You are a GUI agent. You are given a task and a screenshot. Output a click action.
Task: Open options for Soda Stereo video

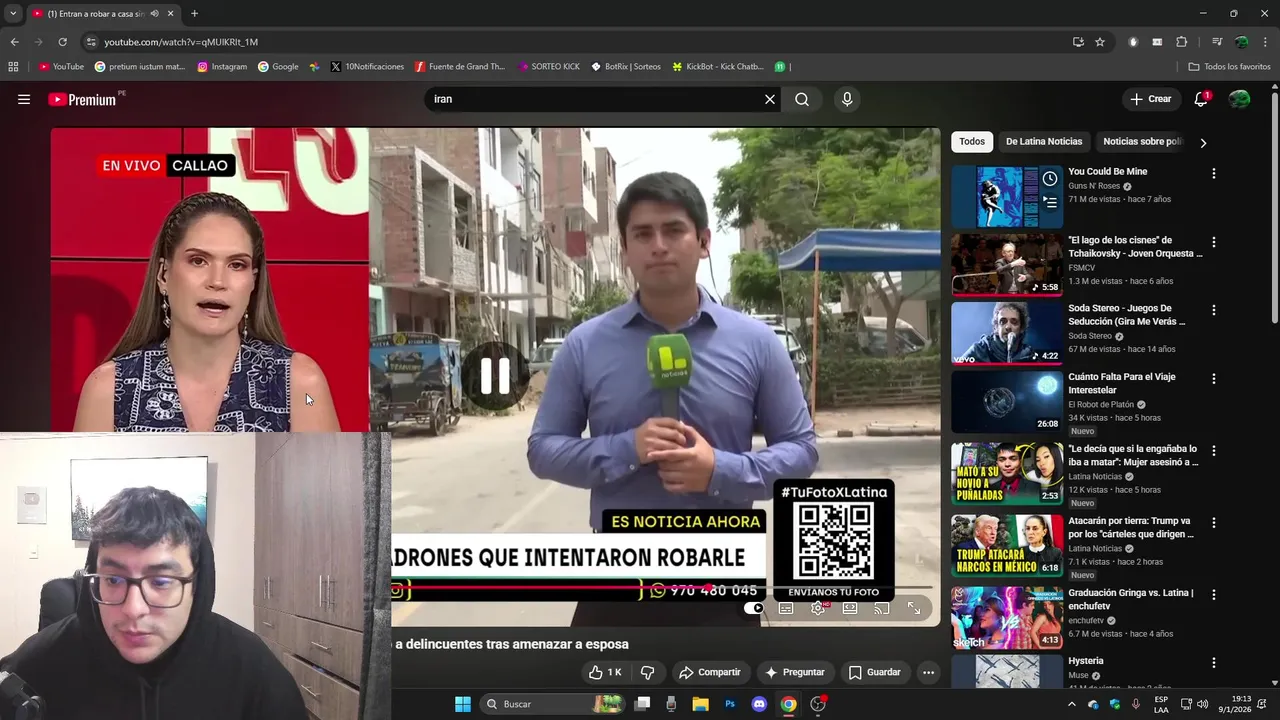(x=1214, y=310)
